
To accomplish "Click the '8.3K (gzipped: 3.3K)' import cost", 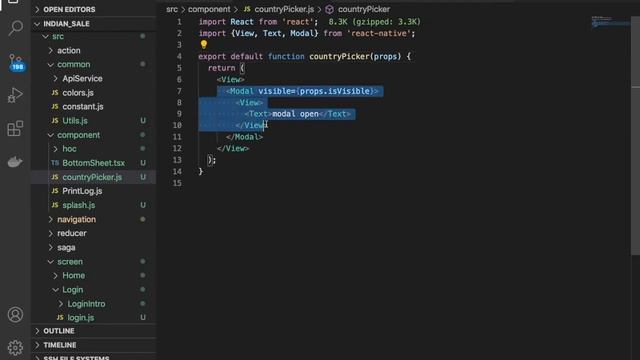I will [374, 22].
